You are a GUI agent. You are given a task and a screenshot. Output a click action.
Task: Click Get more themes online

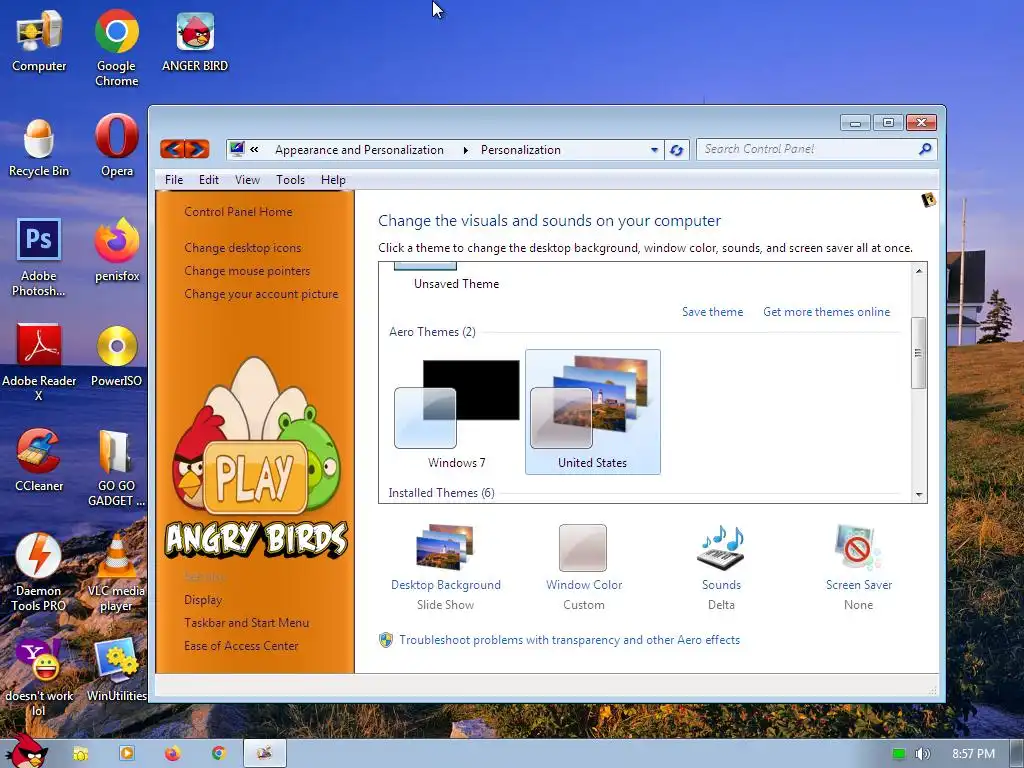pyautogui.click(x=826, y=312)
